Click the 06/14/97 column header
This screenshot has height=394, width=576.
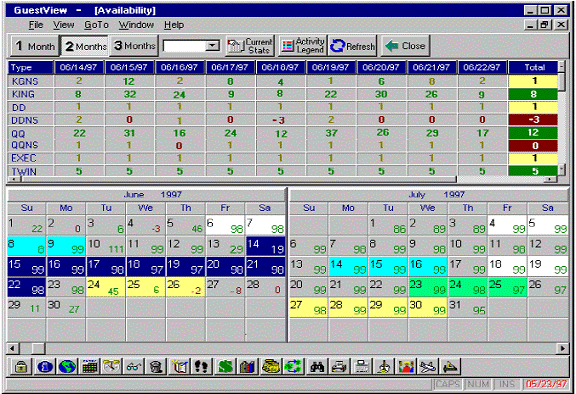pyautogui.click(x=79, y=67)
